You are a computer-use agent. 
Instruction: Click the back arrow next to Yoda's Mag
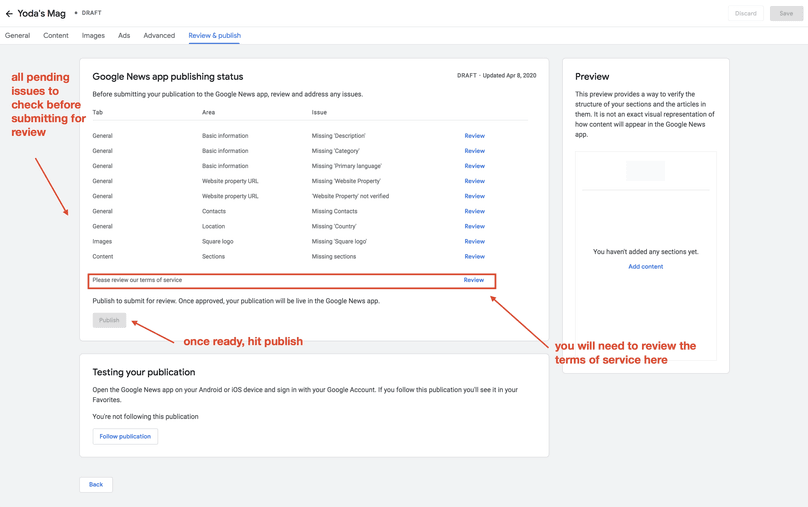[x=9, y=14]
